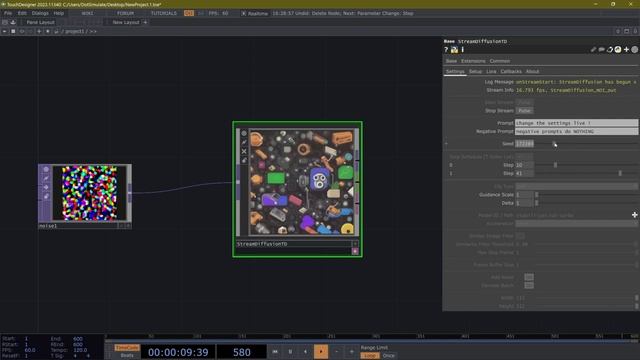Click the Negative Prompt input field

[x=576, y=131]
